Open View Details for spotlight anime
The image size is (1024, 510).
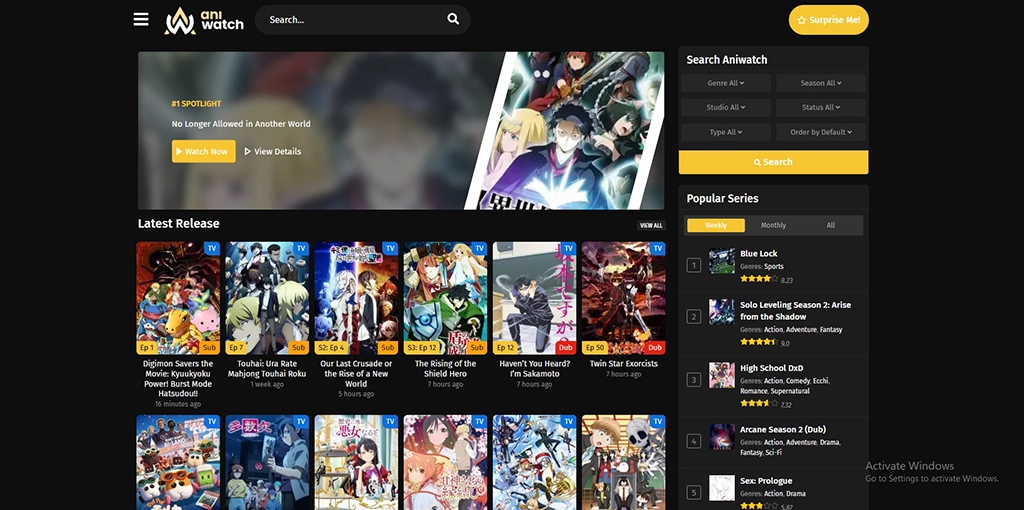click(273, 151)
